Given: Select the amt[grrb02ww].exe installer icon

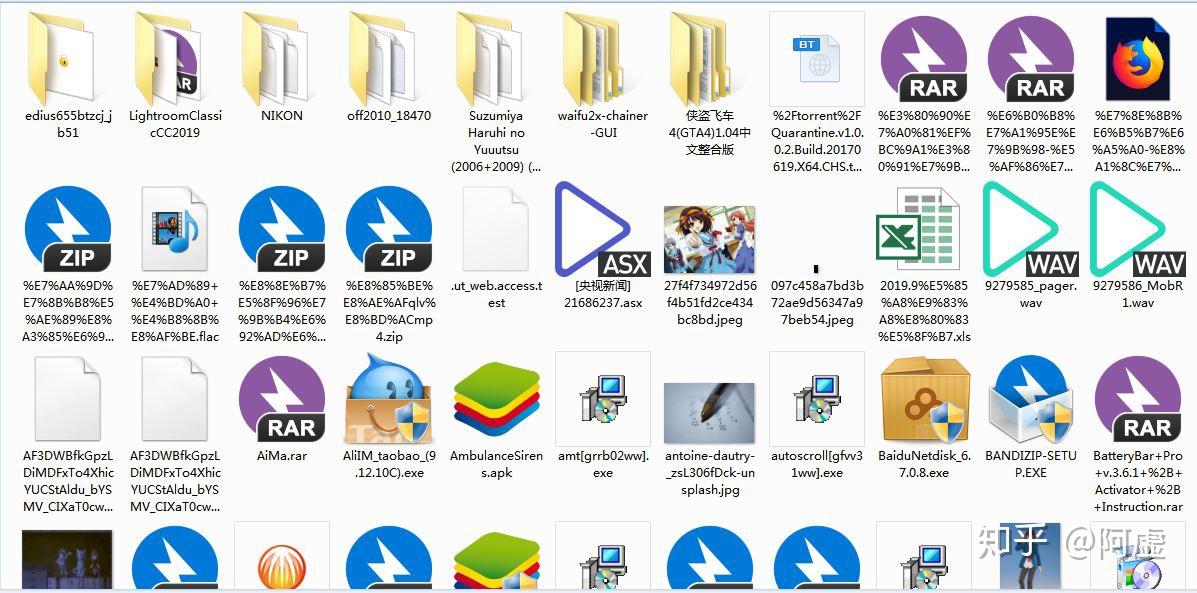Looking at the screenshot, I should tap(603, 399).
